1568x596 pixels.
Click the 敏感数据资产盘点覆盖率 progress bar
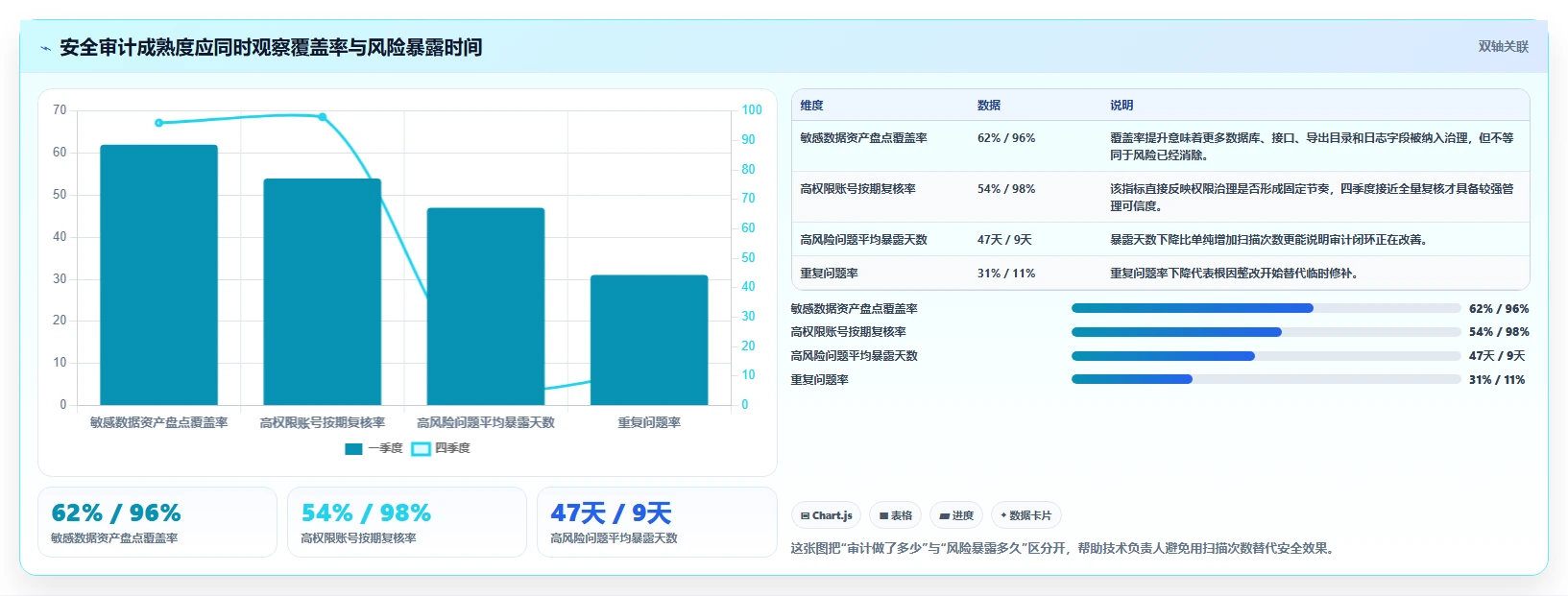1266,308
